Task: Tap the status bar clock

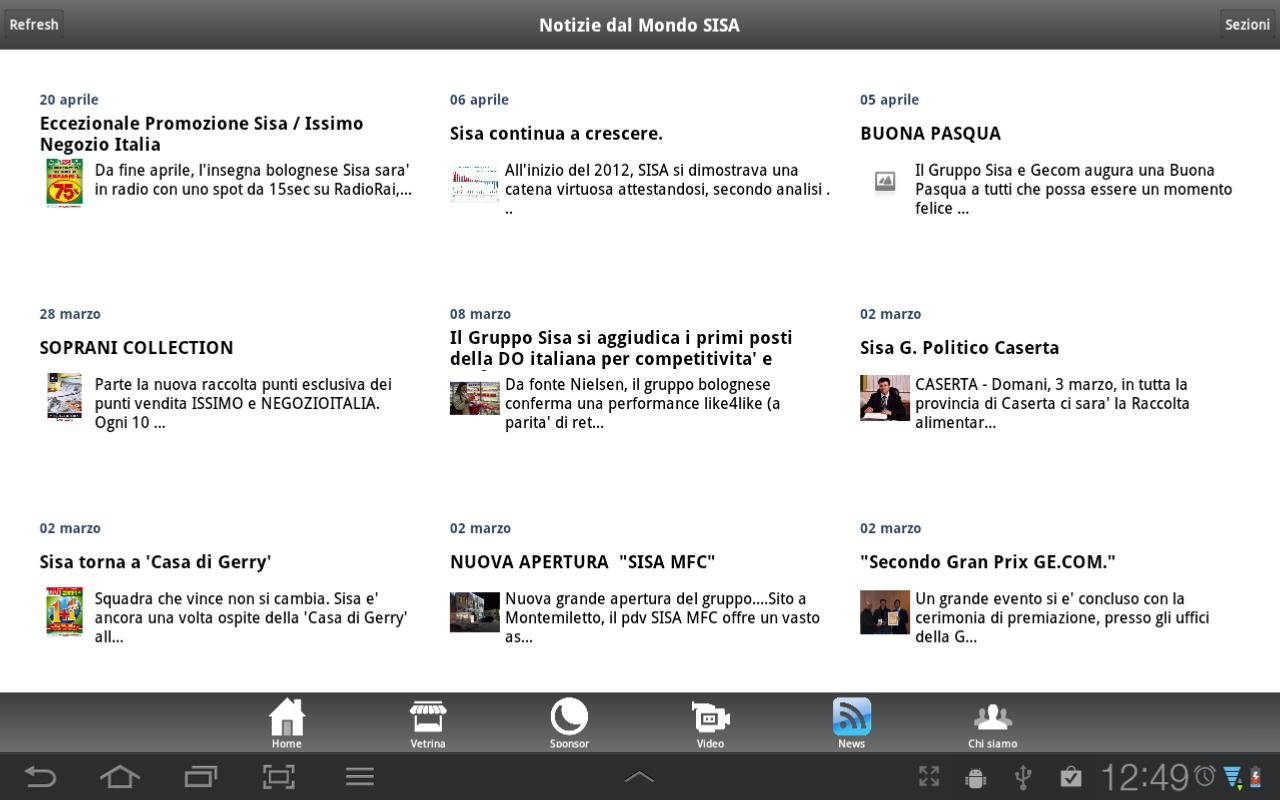Action: [1145, 777]
